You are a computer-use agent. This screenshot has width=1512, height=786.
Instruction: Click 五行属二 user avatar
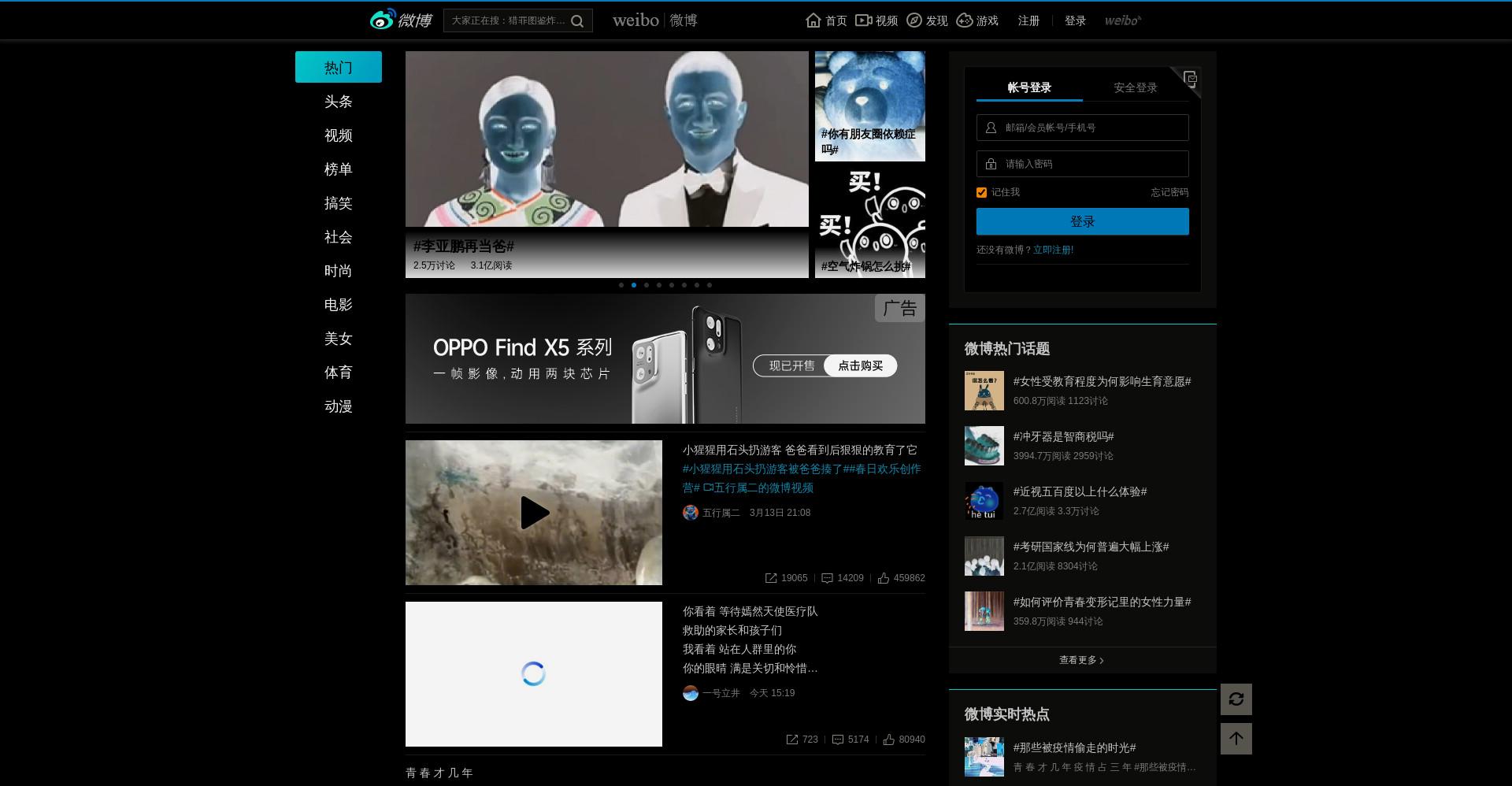(x=691, y=513)
